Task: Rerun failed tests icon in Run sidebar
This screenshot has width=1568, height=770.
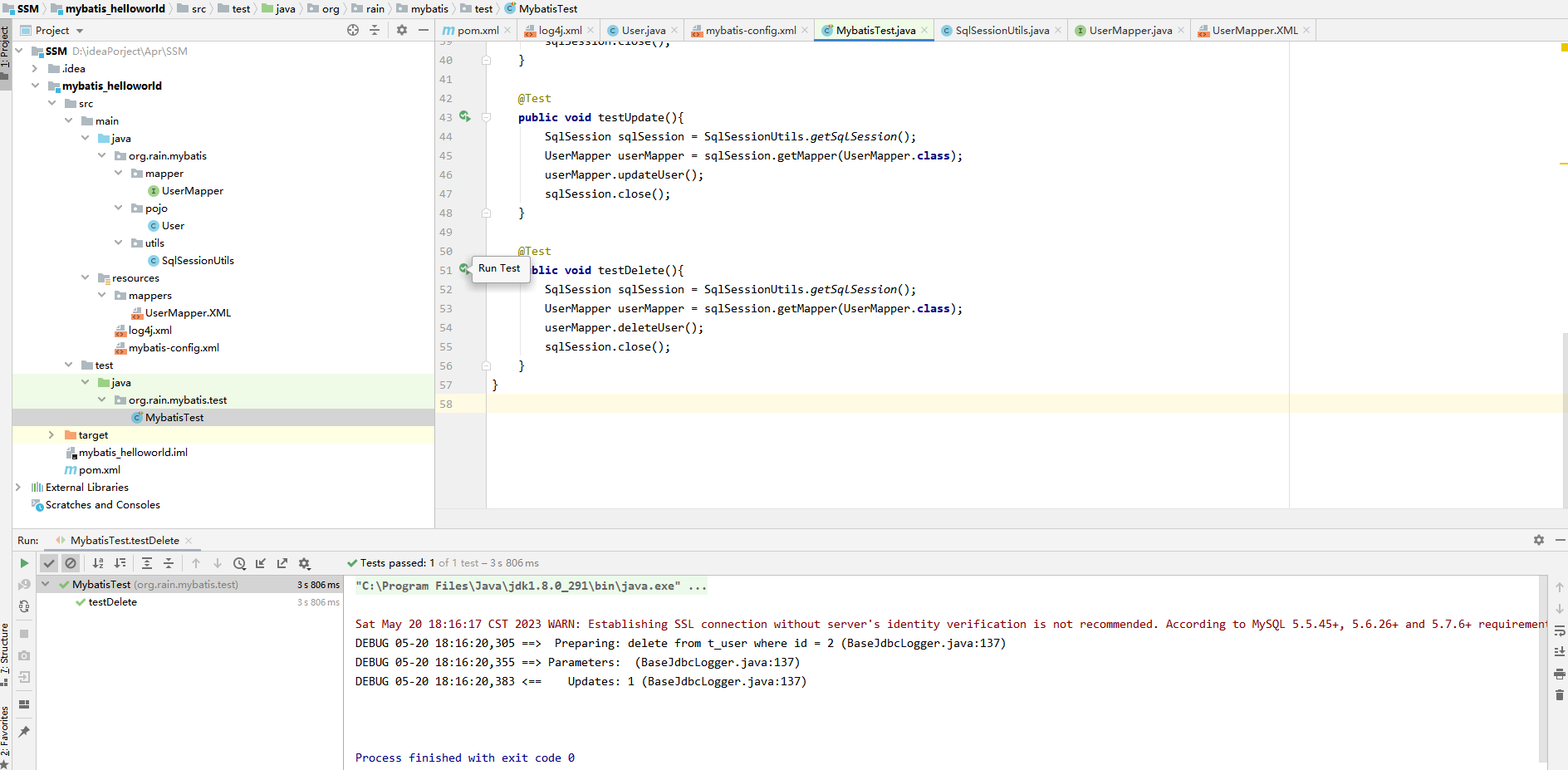Action: pos(24,585)
